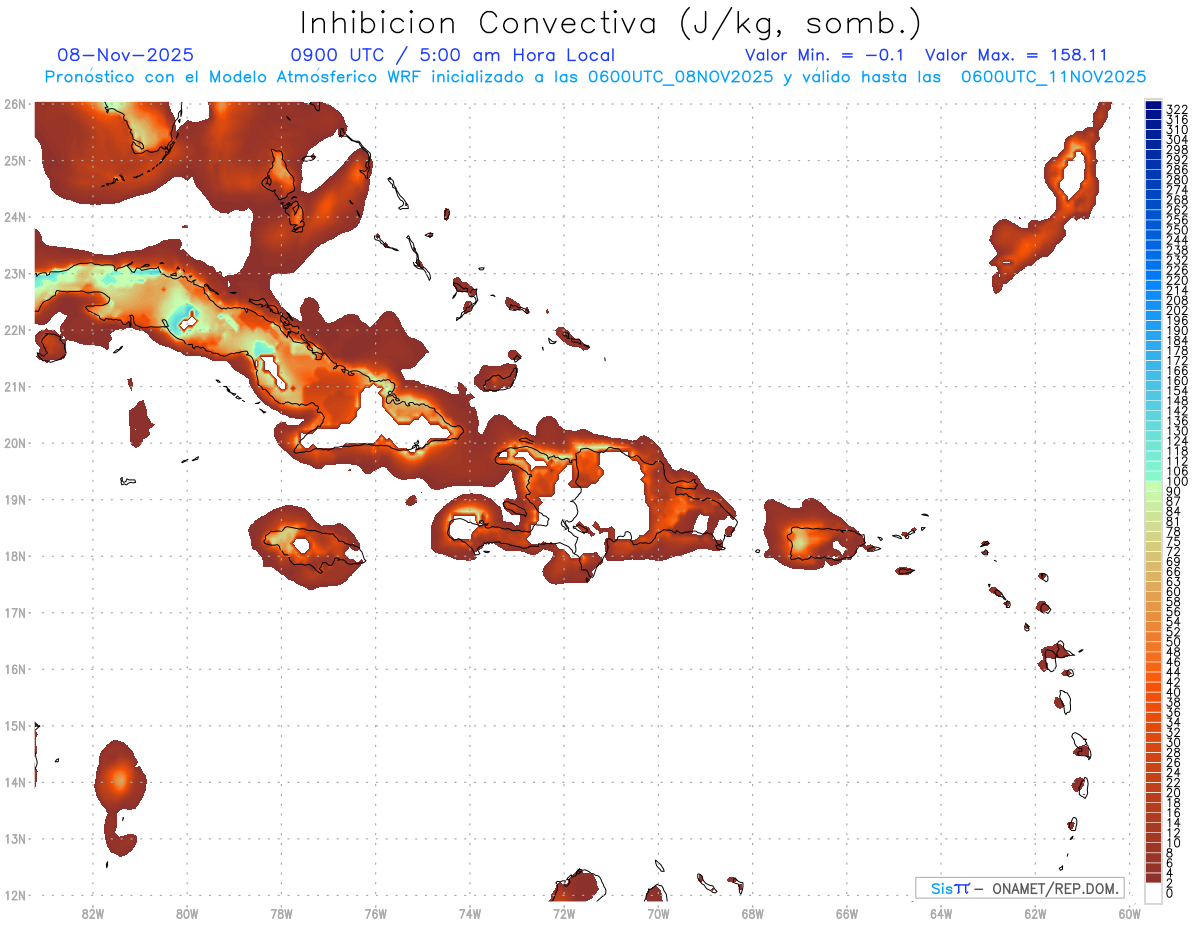The width and height of the screenshot is (1200, 927).
Task: Click the 'Valor Min. = -0.1' text
Action: (825, 55)
